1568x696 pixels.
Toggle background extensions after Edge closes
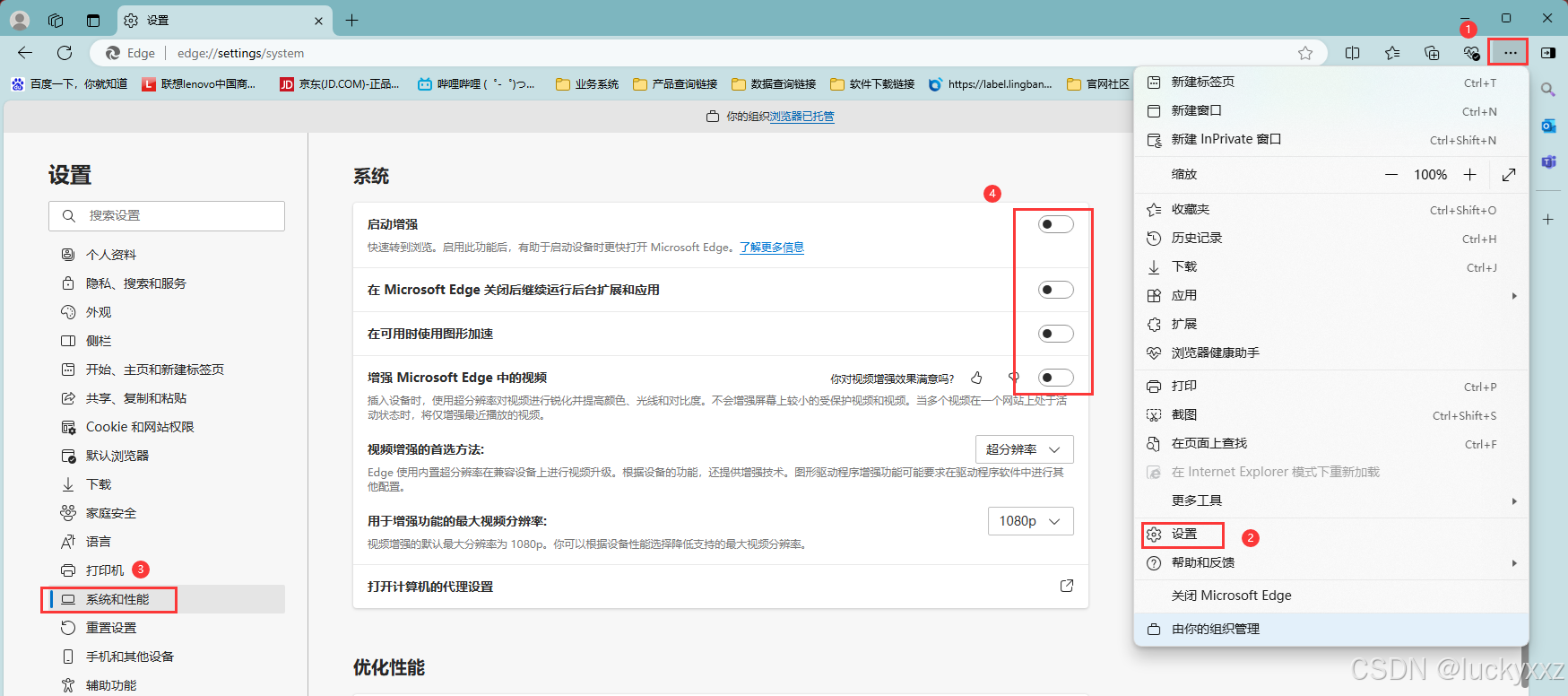coord(1056,290)
